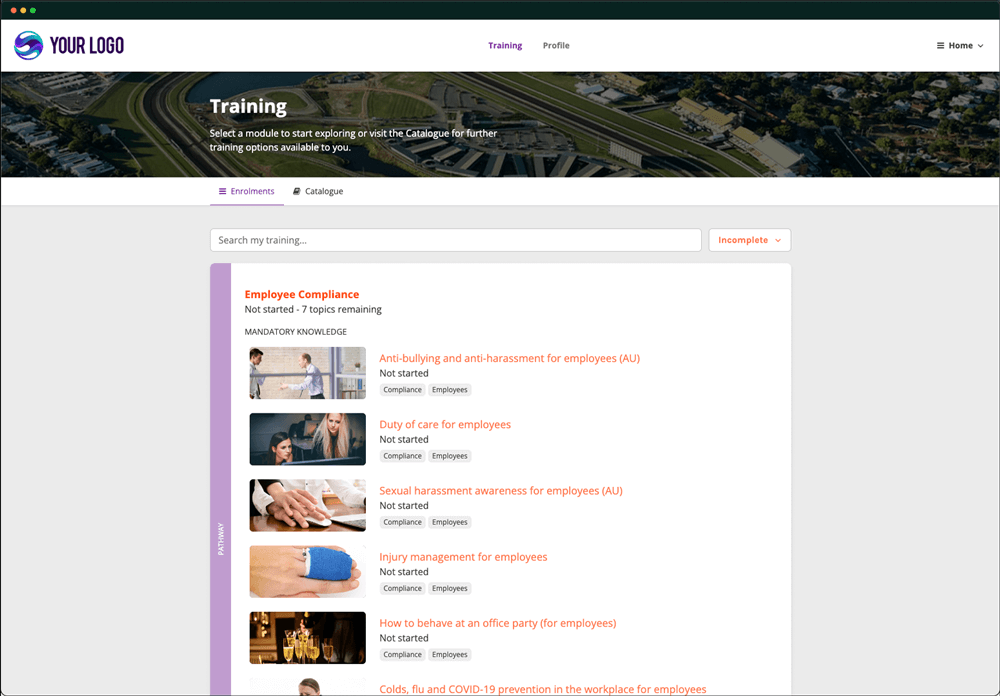Click the search my training field
Image resolution: width=1000 pixels, height=696 pixels.
455,240
